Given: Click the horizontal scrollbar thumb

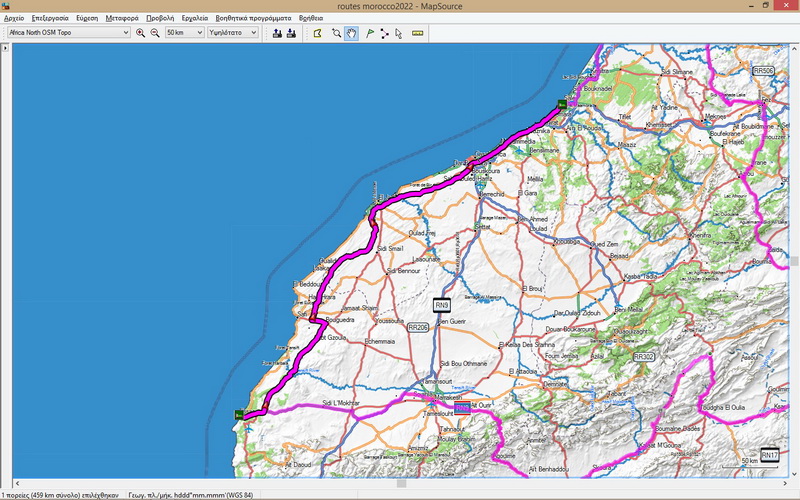Looking at the screenshot, I should [x=402, y=483].
